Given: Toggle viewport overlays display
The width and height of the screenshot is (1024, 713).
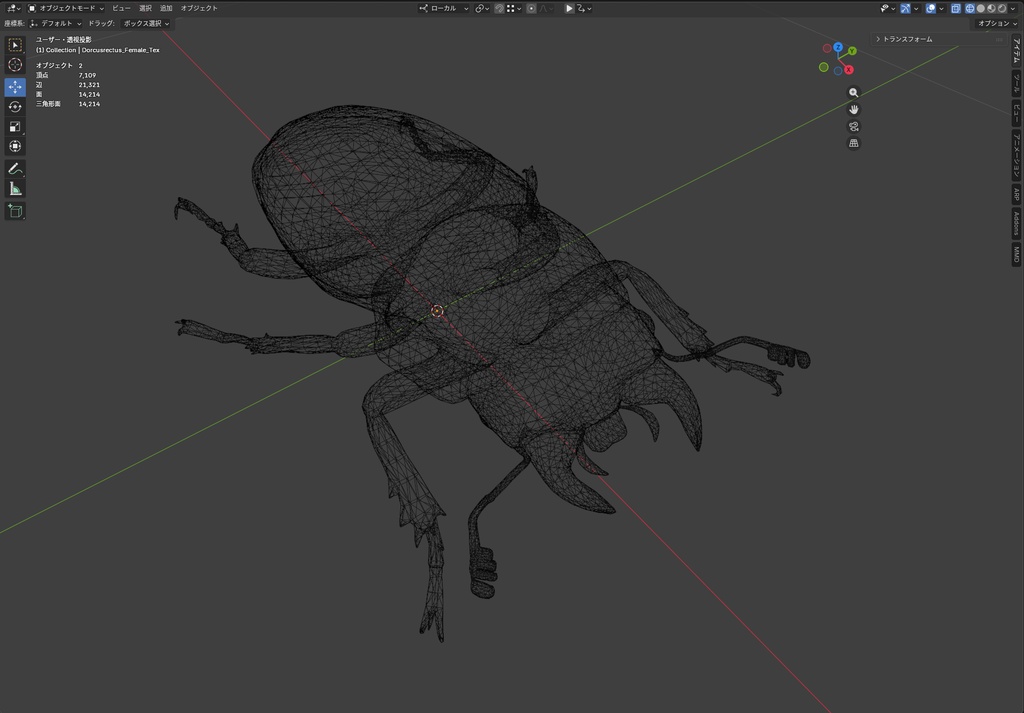Looking at the screenshot, I should pos(931,8).
